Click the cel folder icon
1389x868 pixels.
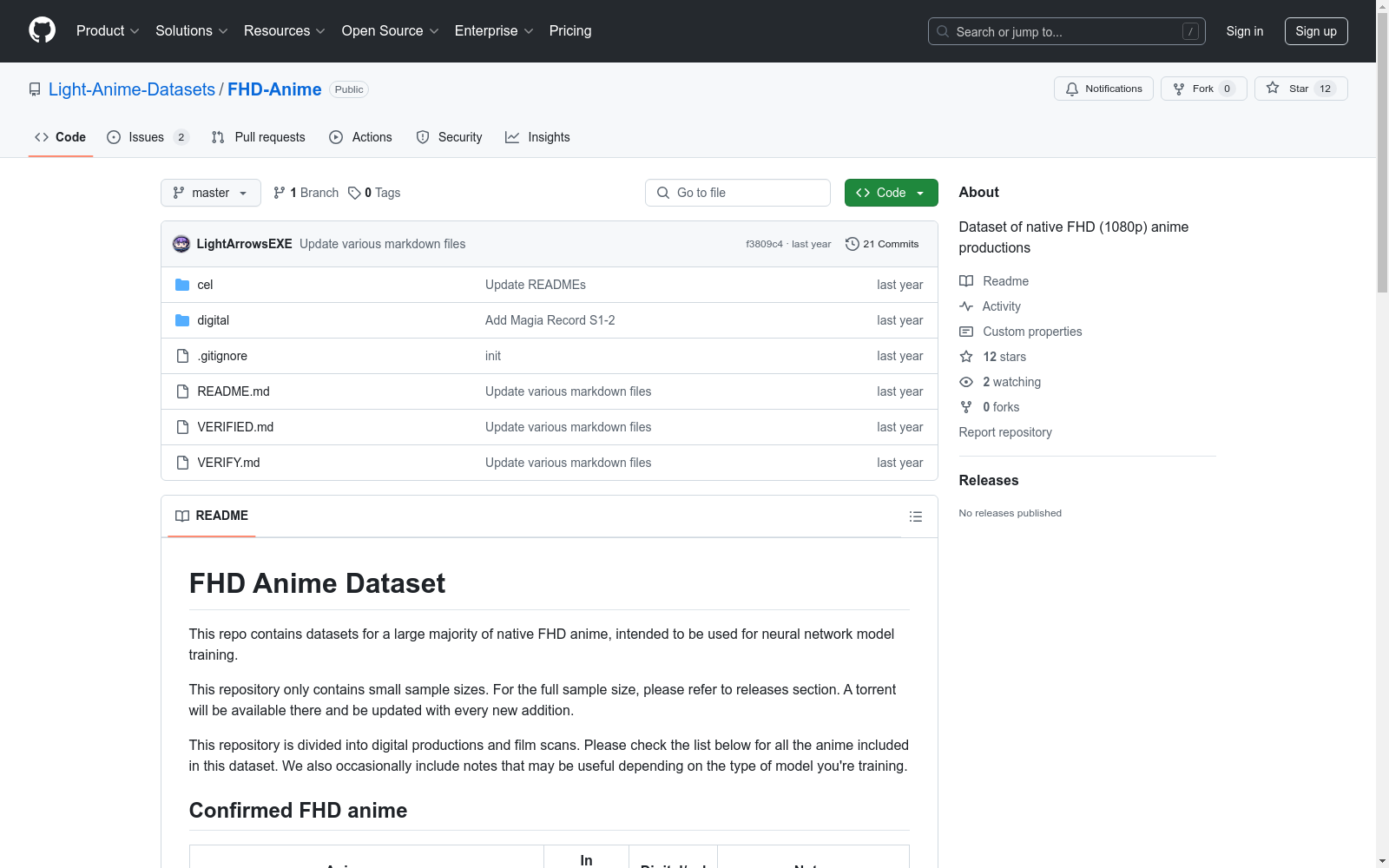pos(182,285)
